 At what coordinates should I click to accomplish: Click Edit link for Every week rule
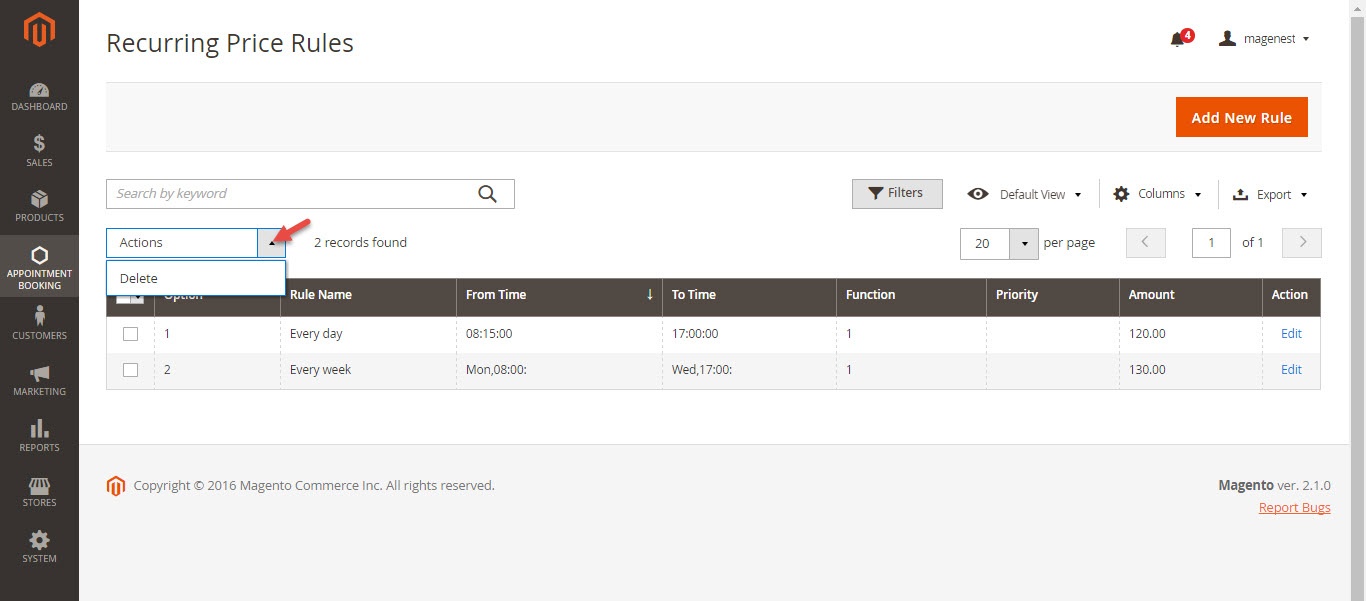coord(1291,370)
